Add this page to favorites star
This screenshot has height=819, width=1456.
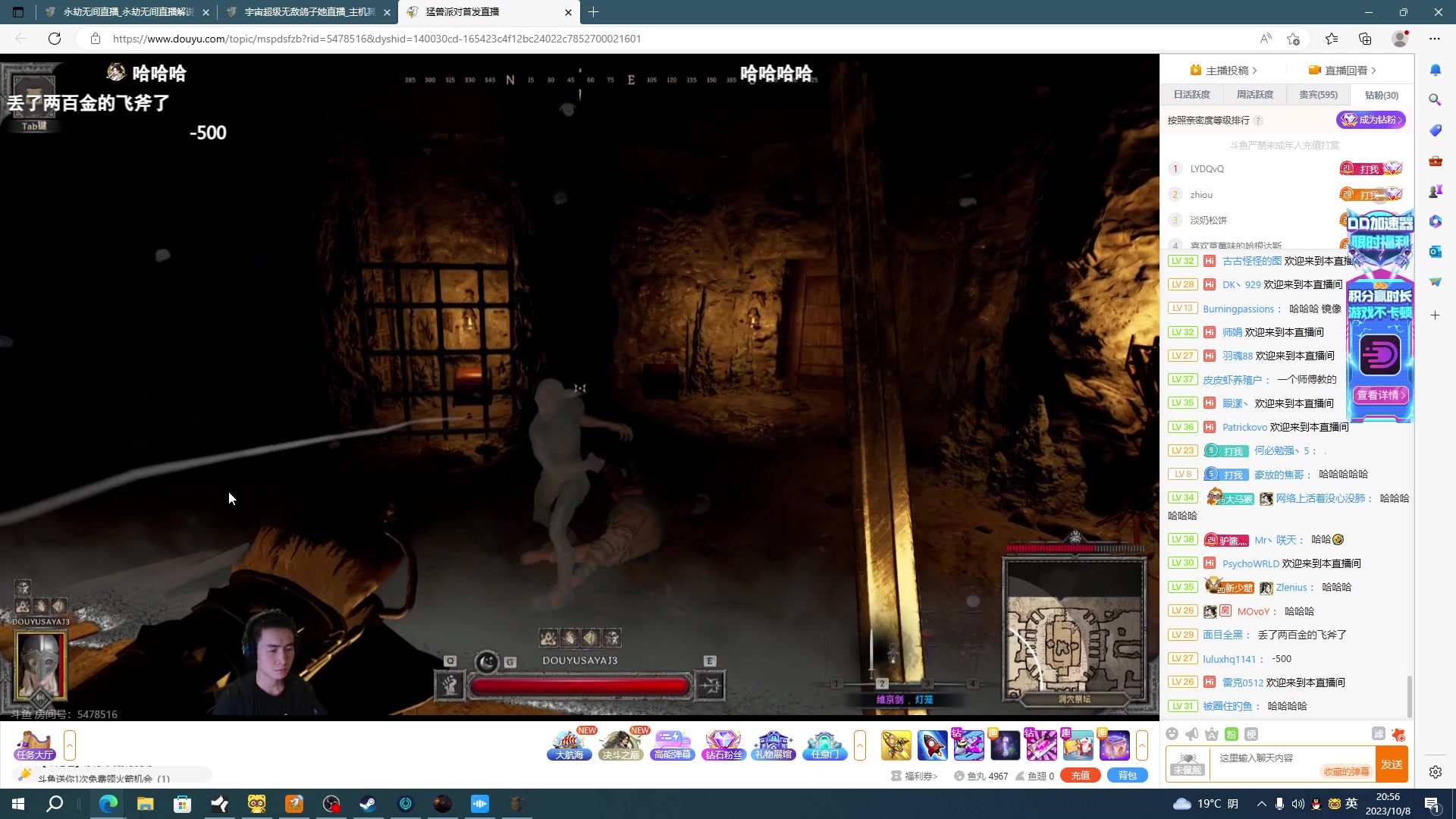click(1294, 39)
